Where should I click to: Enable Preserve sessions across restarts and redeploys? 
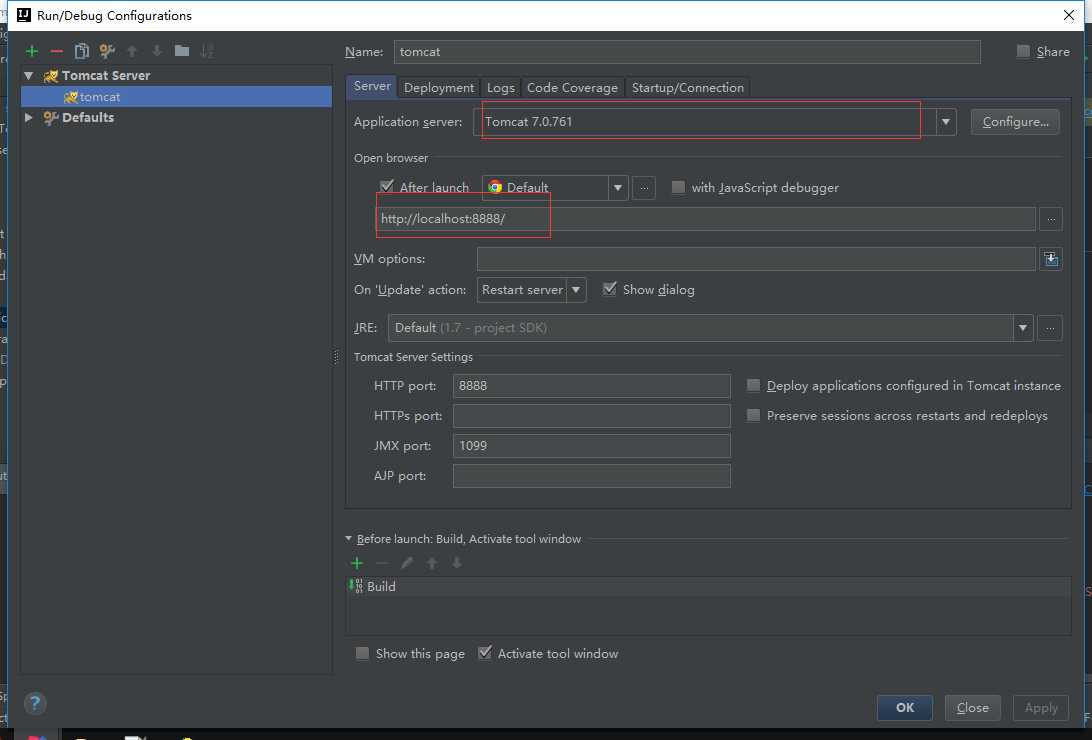tap(753, 415)
